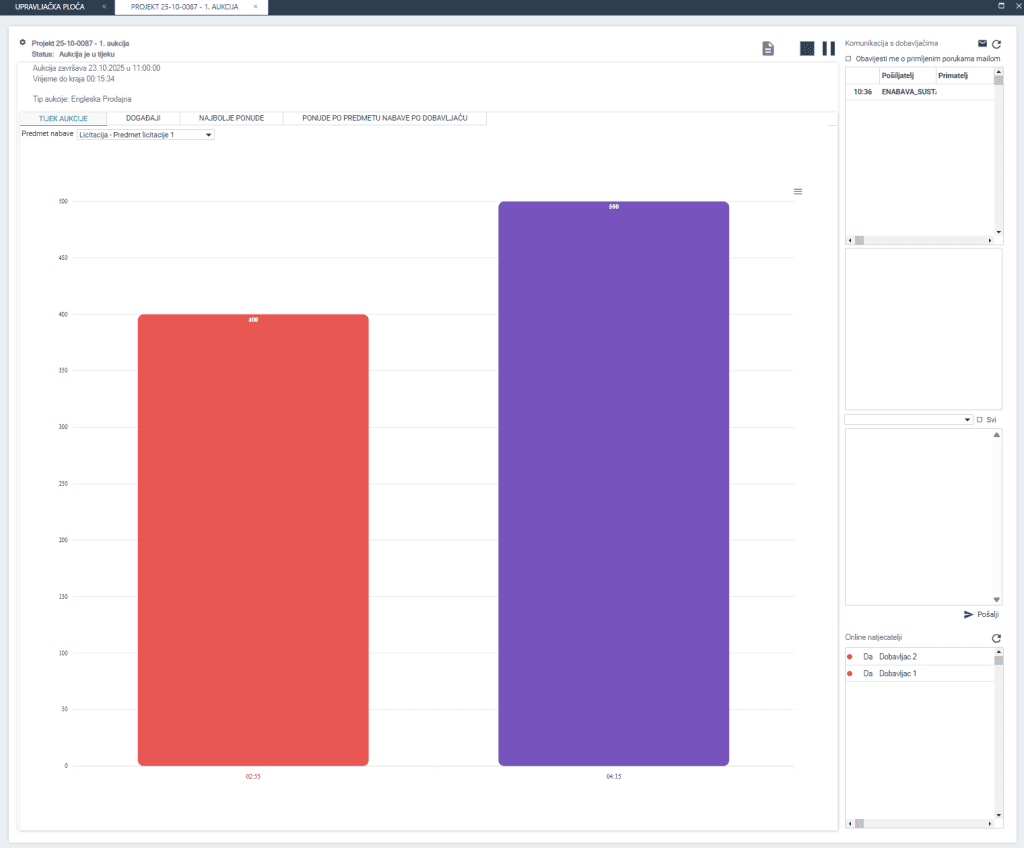Image resolution: width=1024 pixels, height=848 pixels.
Task: Open the Najbolje ponude tab
Action: (x=231, y=118)
